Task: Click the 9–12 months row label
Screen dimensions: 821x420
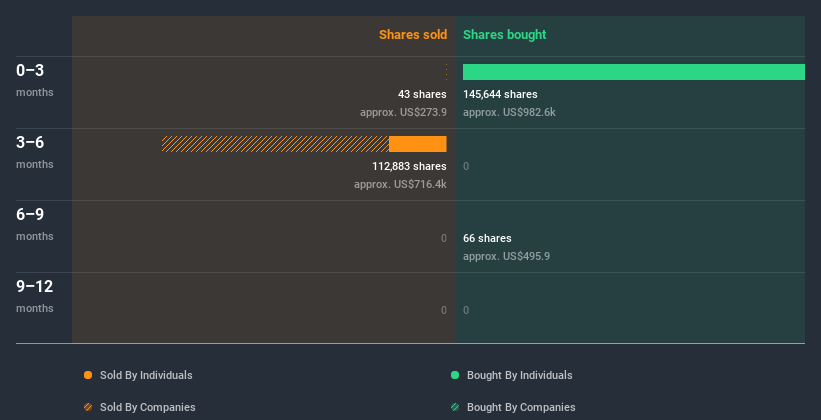Action: pyautogui.click(x=35, y=296)
